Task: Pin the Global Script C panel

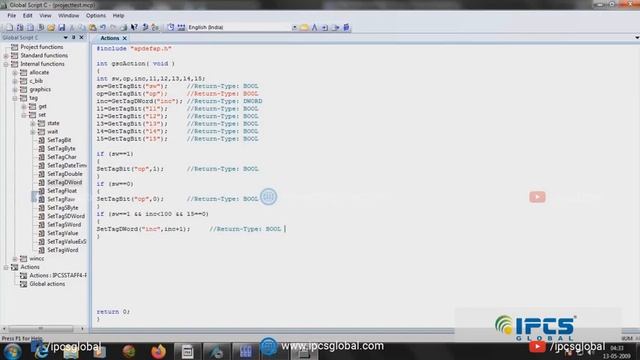Action: pos(73,38)
